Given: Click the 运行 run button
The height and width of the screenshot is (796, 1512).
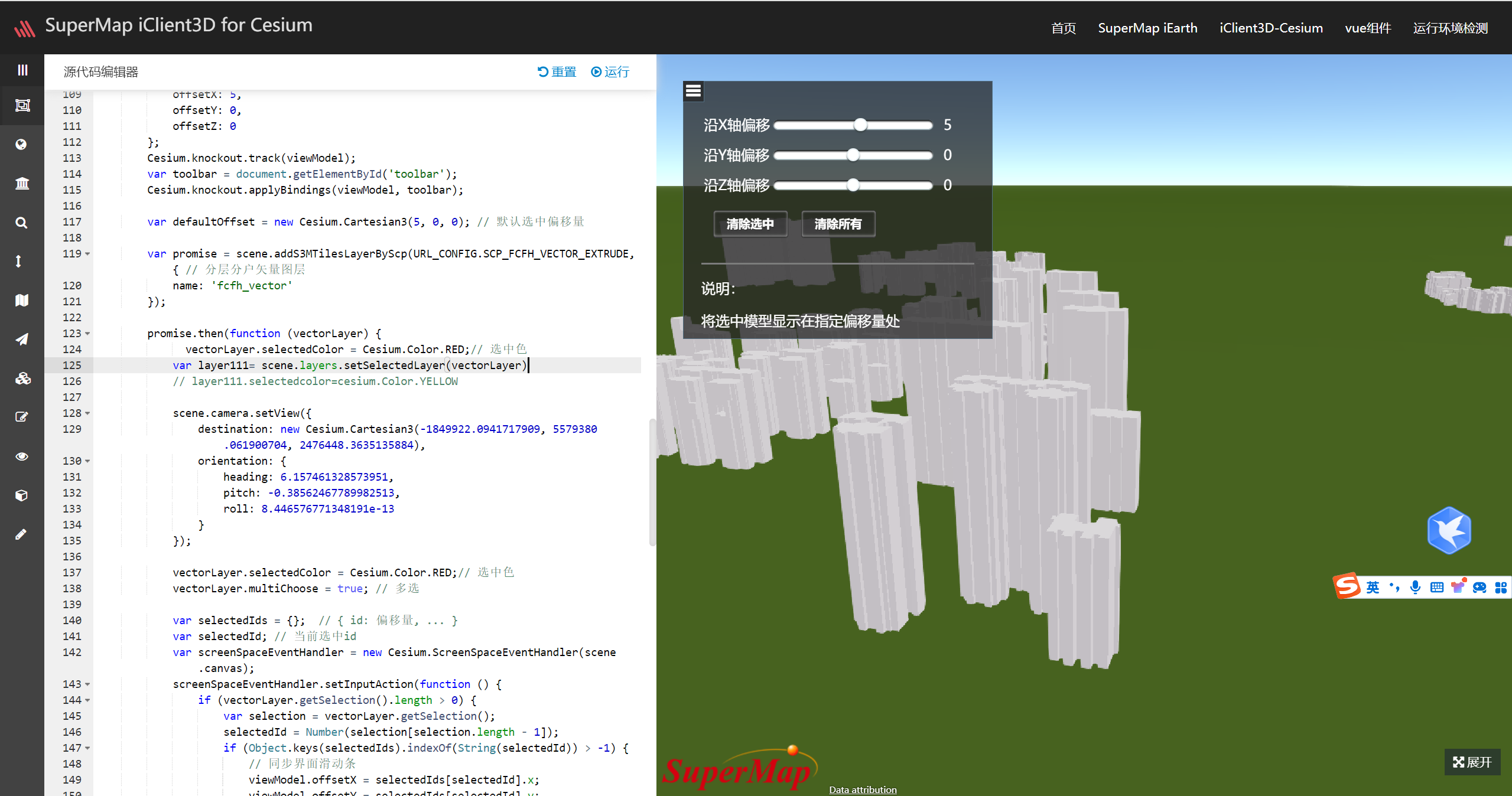Looking at the screenshot, I should [x=610, y=71].
